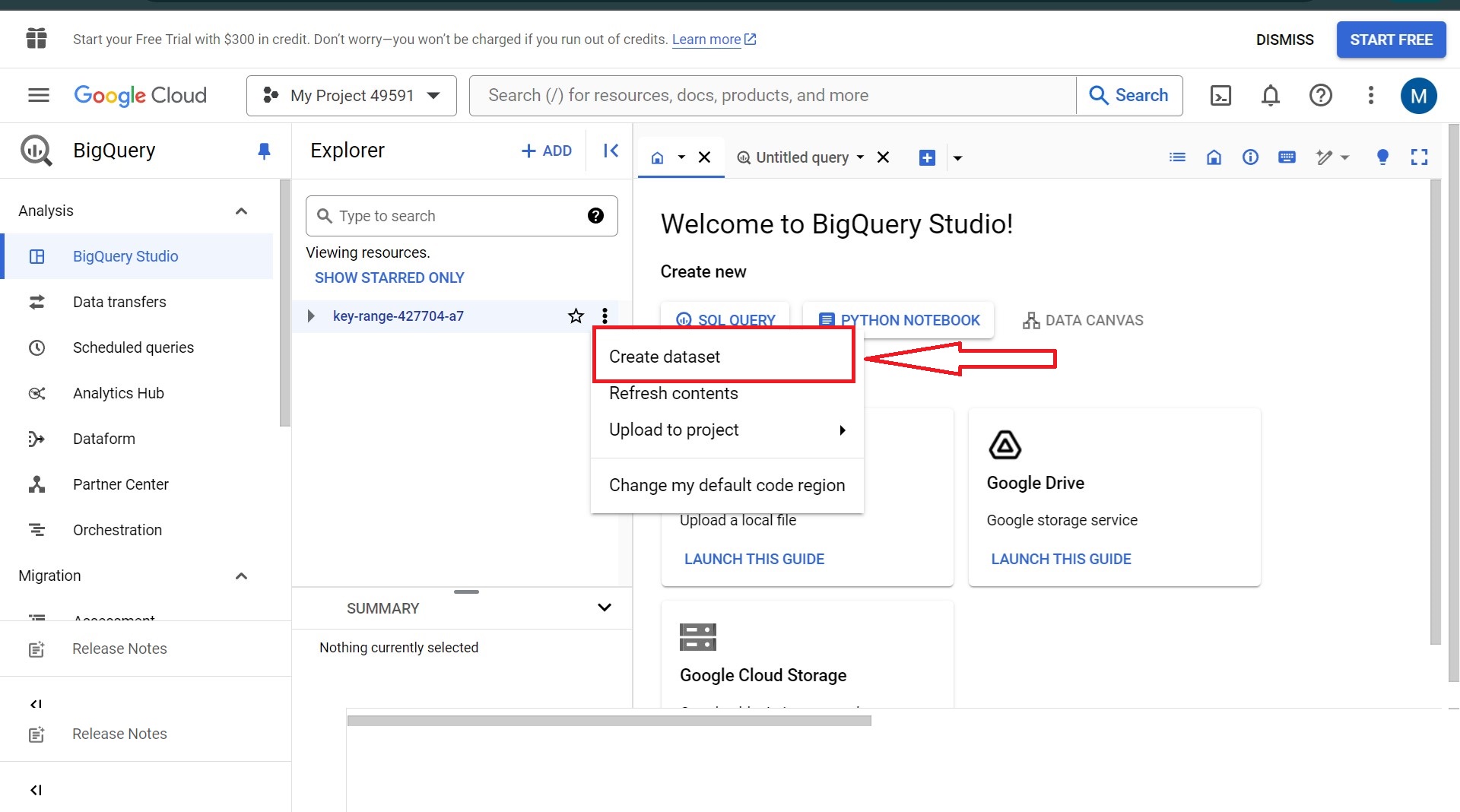This screenshot has height=812, width=1460.
Task: Select Create dataset menu item
Action: (724, 357)
